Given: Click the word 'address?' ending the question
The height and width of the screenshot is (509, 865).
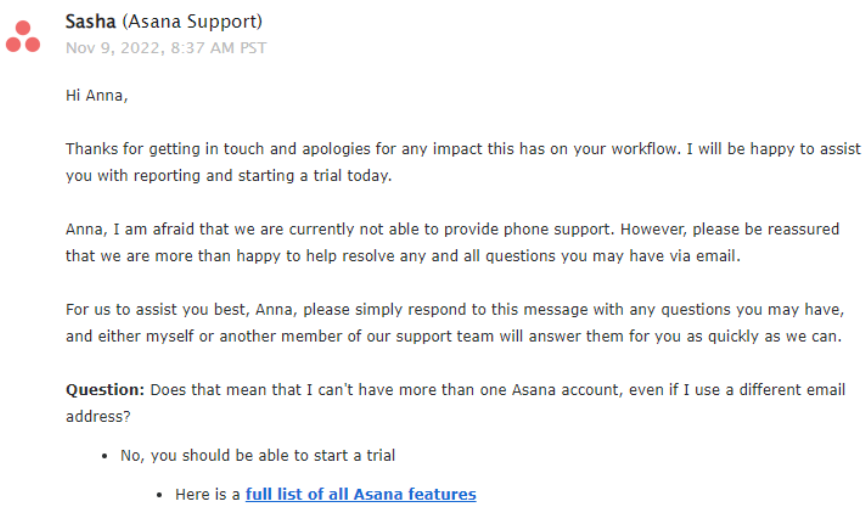Looking at the screenshot, I should [98, 416].
